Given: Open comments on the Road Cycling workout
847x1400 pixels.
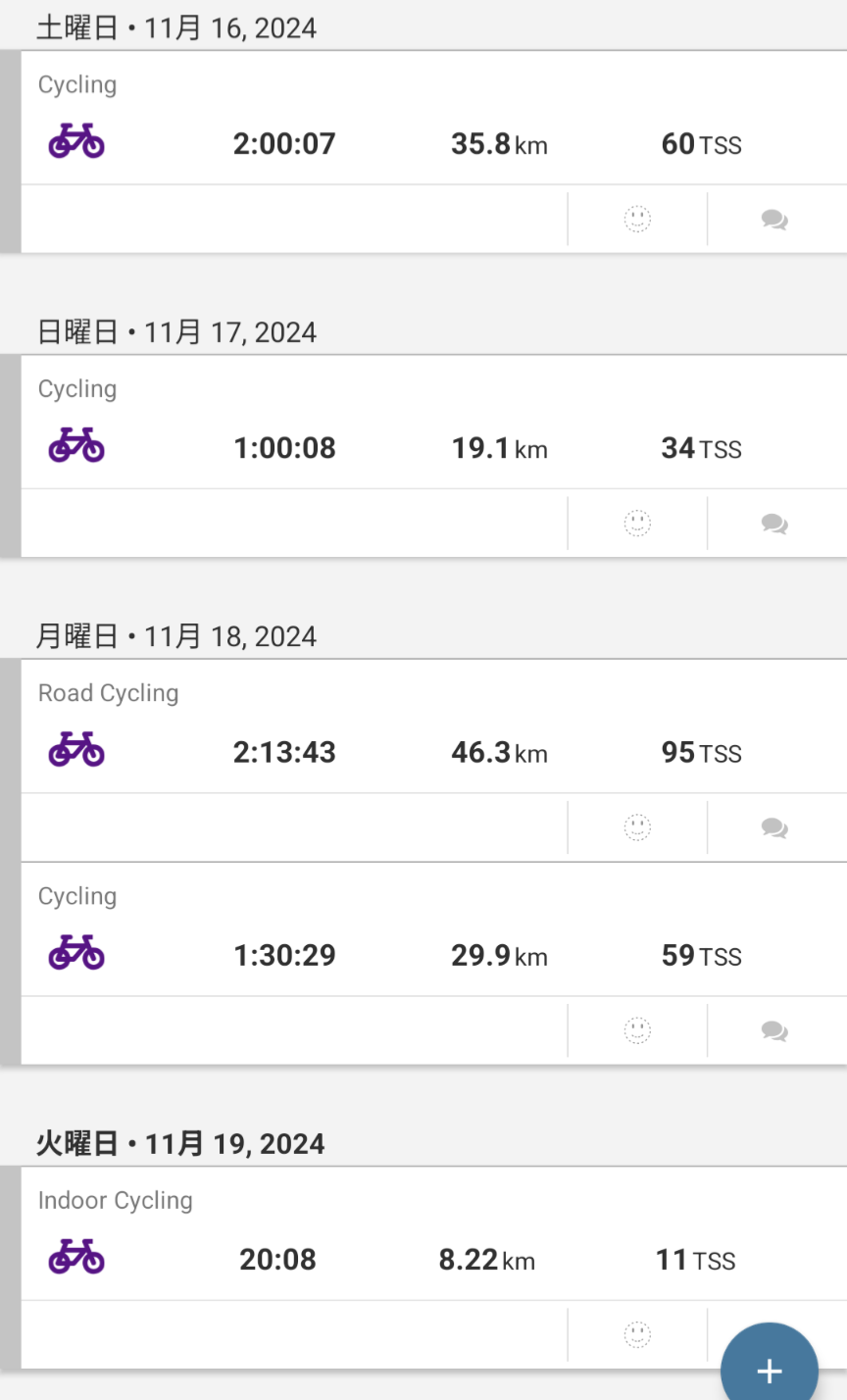Looking at the screenshot, I should (774, 828).
